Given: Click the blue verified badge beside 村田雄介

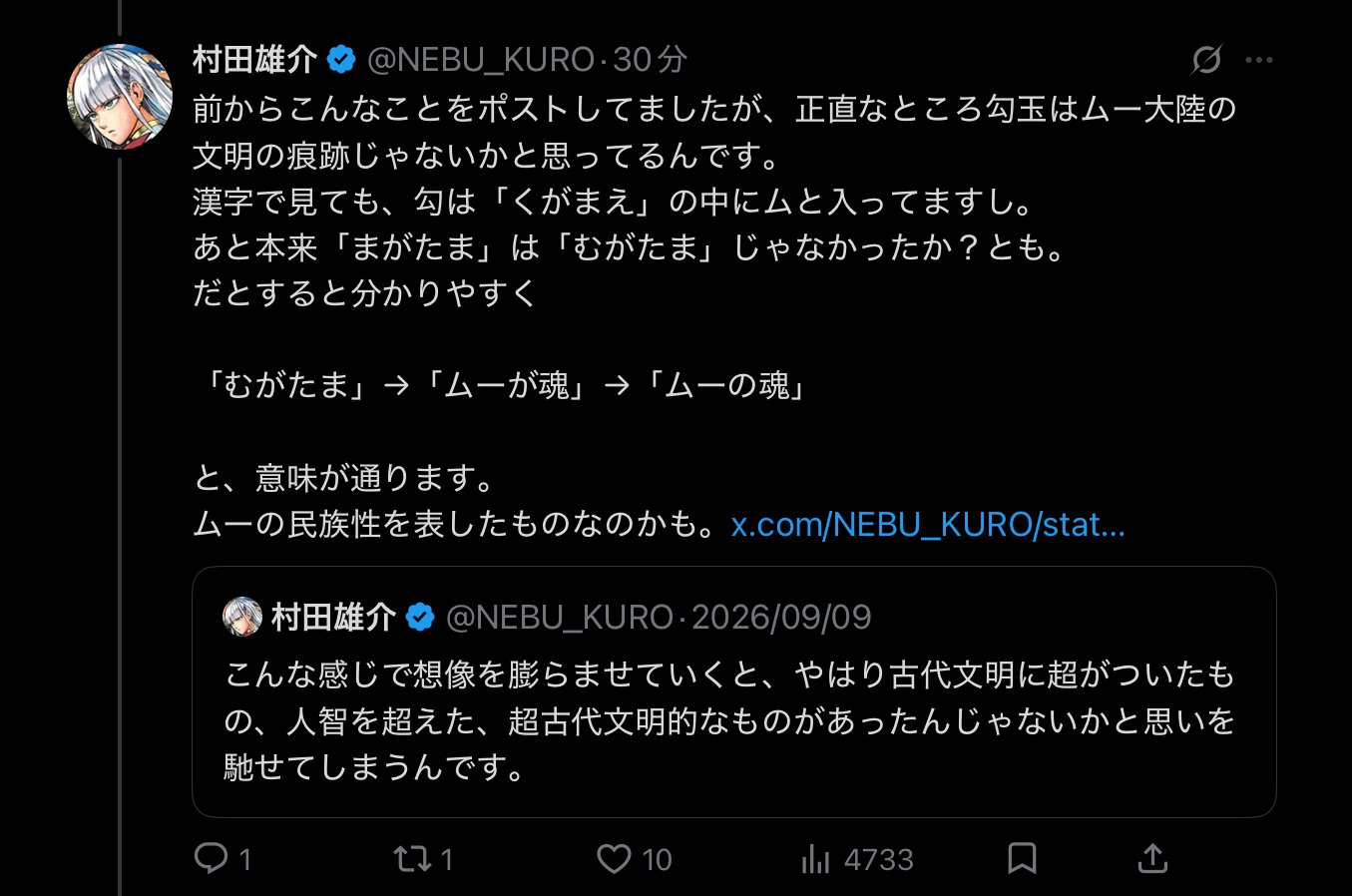Looking at the screenshot, I should coord(341,60).
